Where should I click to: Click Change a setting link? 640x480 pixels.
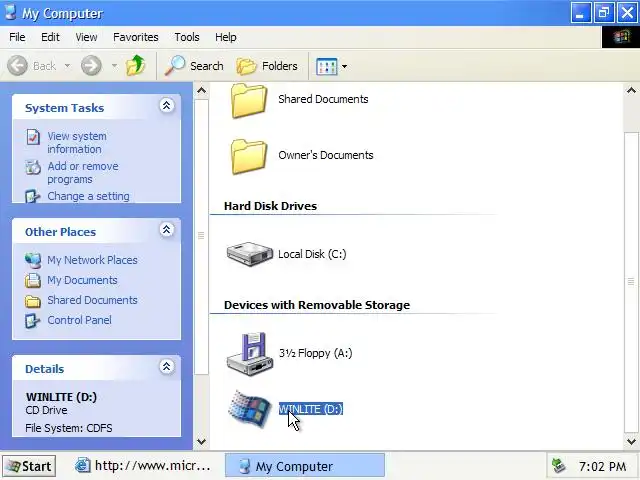click(x=88, y=196)
